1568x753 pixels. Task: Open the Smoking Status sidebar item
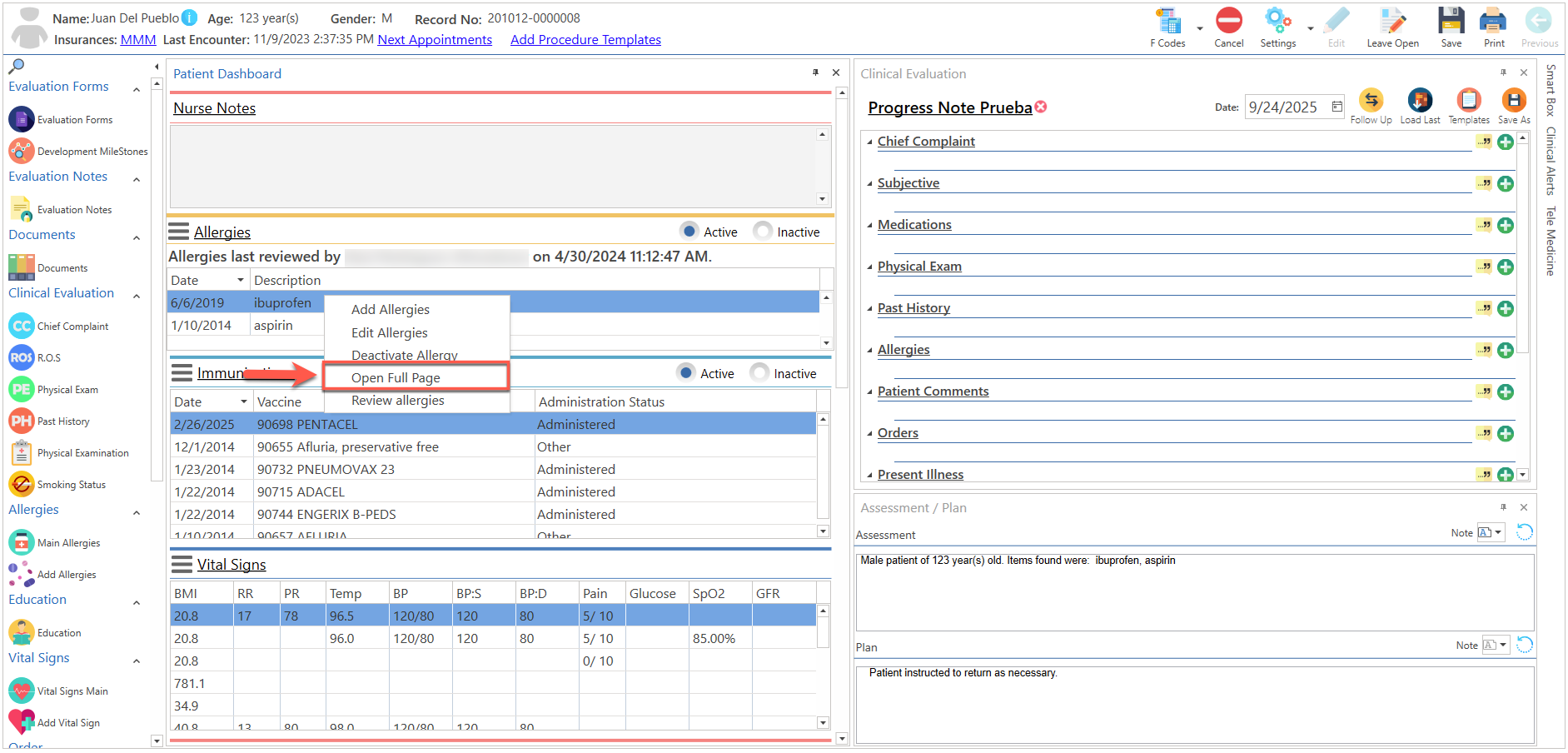pyautogui.click(x=57, y=485)
